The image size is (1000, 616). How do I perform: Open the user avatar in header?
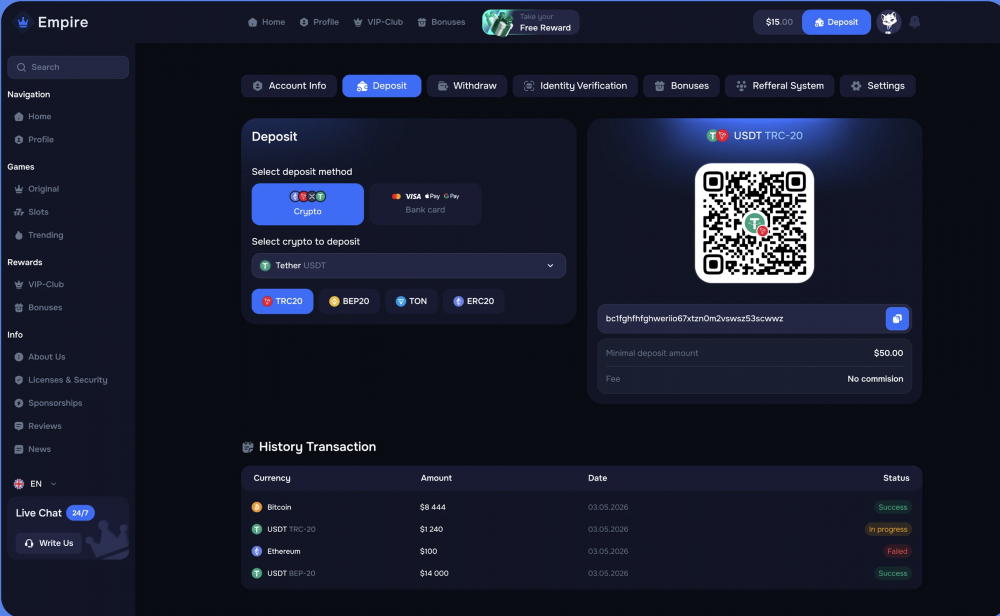888,22
